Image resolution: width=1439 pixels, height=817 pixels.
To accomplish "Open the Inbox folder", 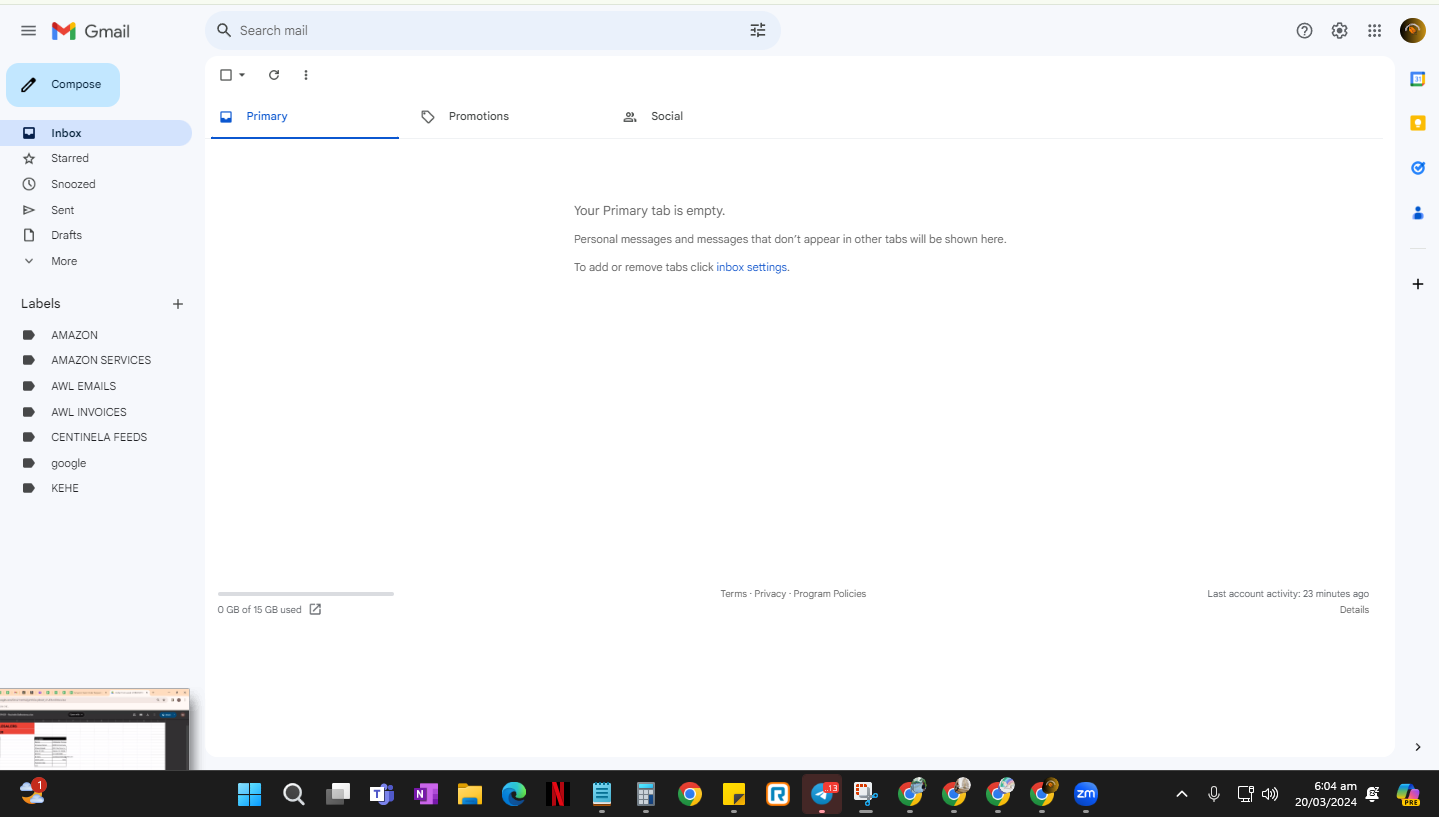I will coord(96,133).
